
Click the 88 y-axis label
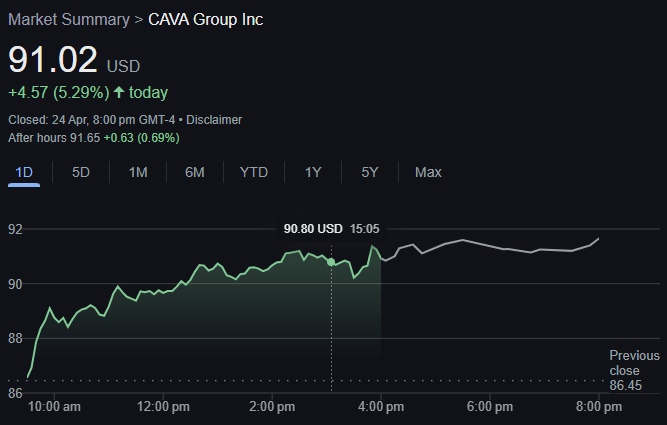coord(15,339)
